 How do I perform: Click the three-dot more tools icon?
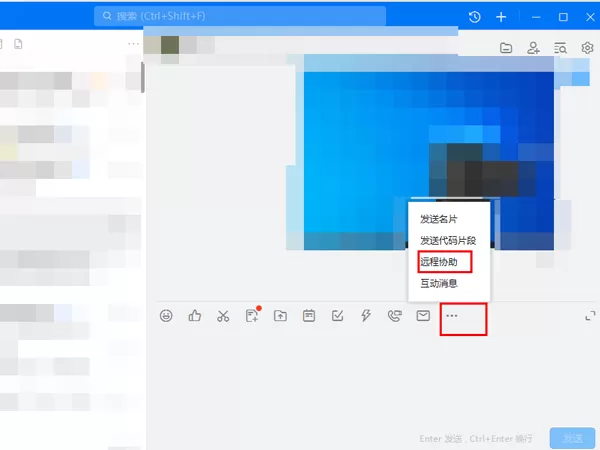[452, 316]
